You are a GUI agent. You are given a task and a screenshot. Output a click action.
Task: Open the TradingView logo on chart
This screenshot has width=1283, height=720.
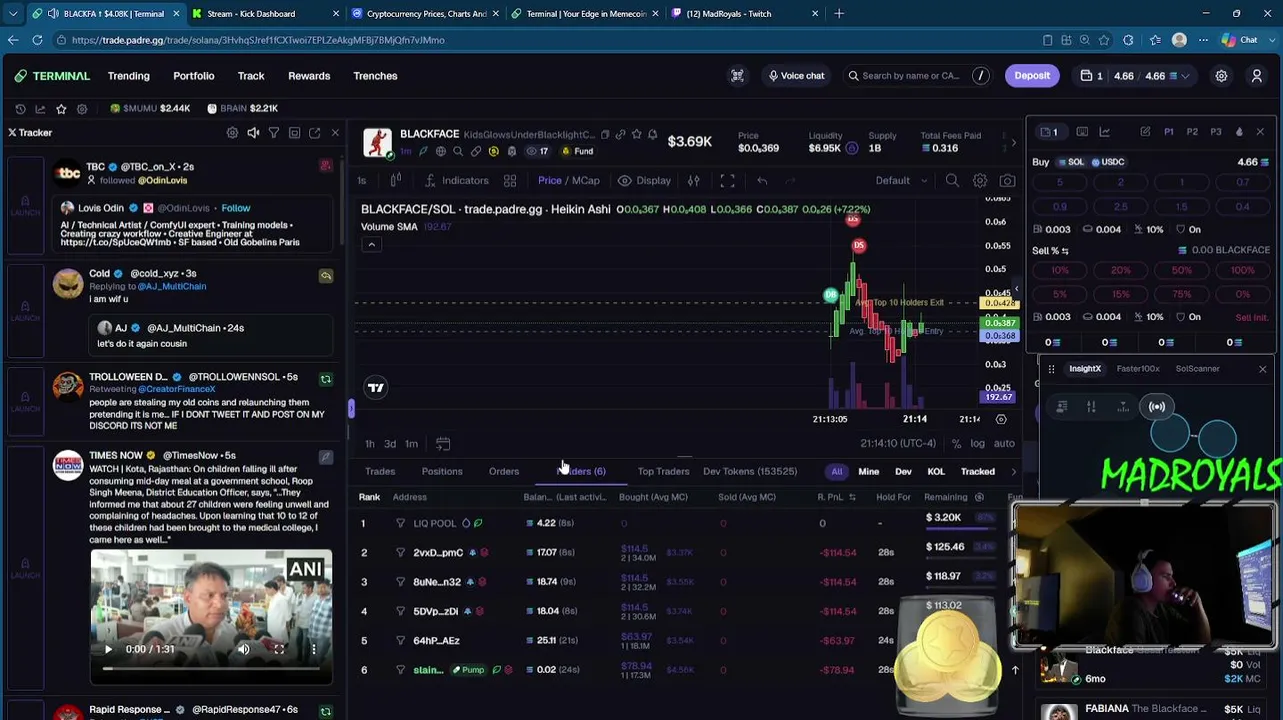point(376,388)
